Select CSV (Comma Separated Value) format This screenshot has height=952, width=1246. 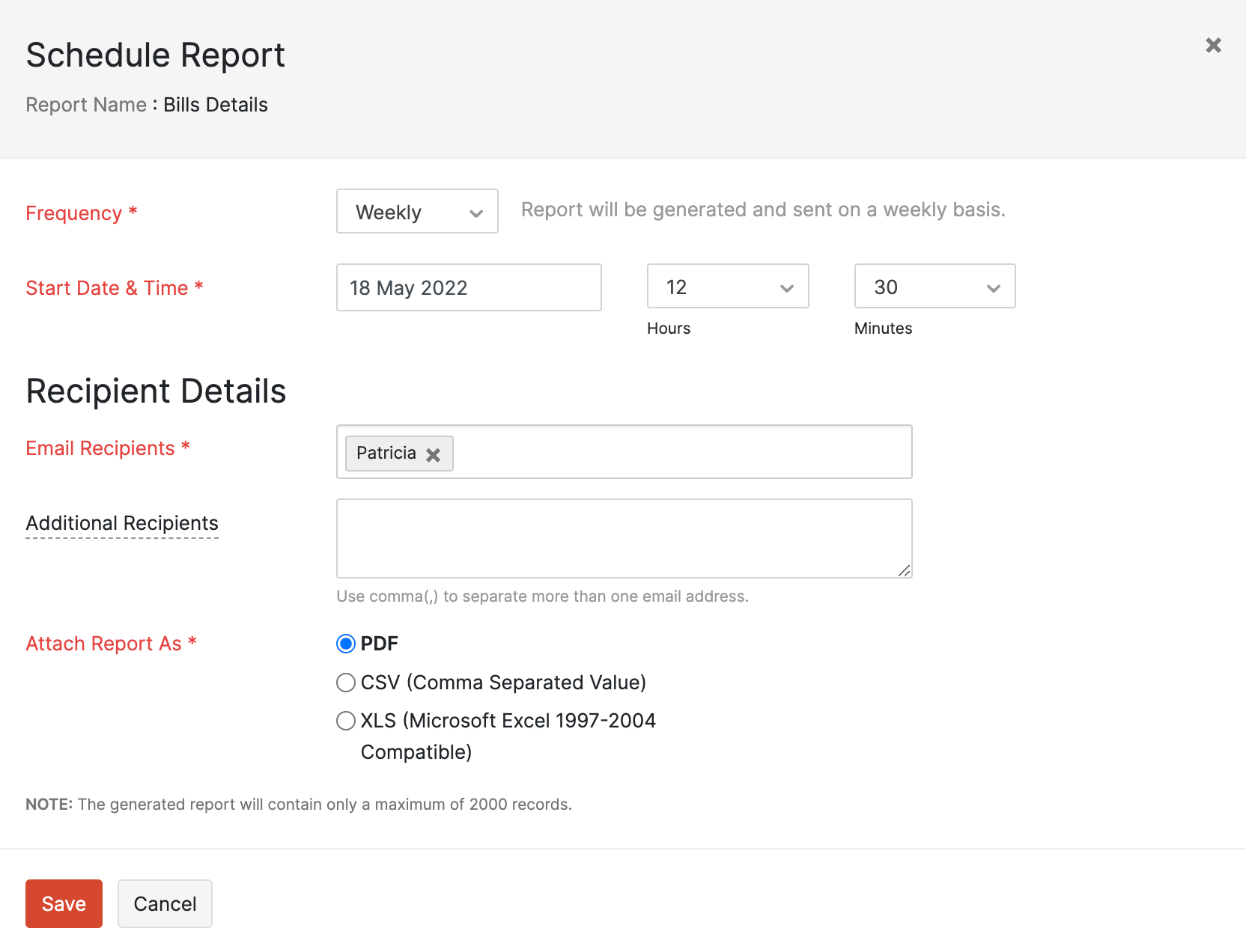346,683
